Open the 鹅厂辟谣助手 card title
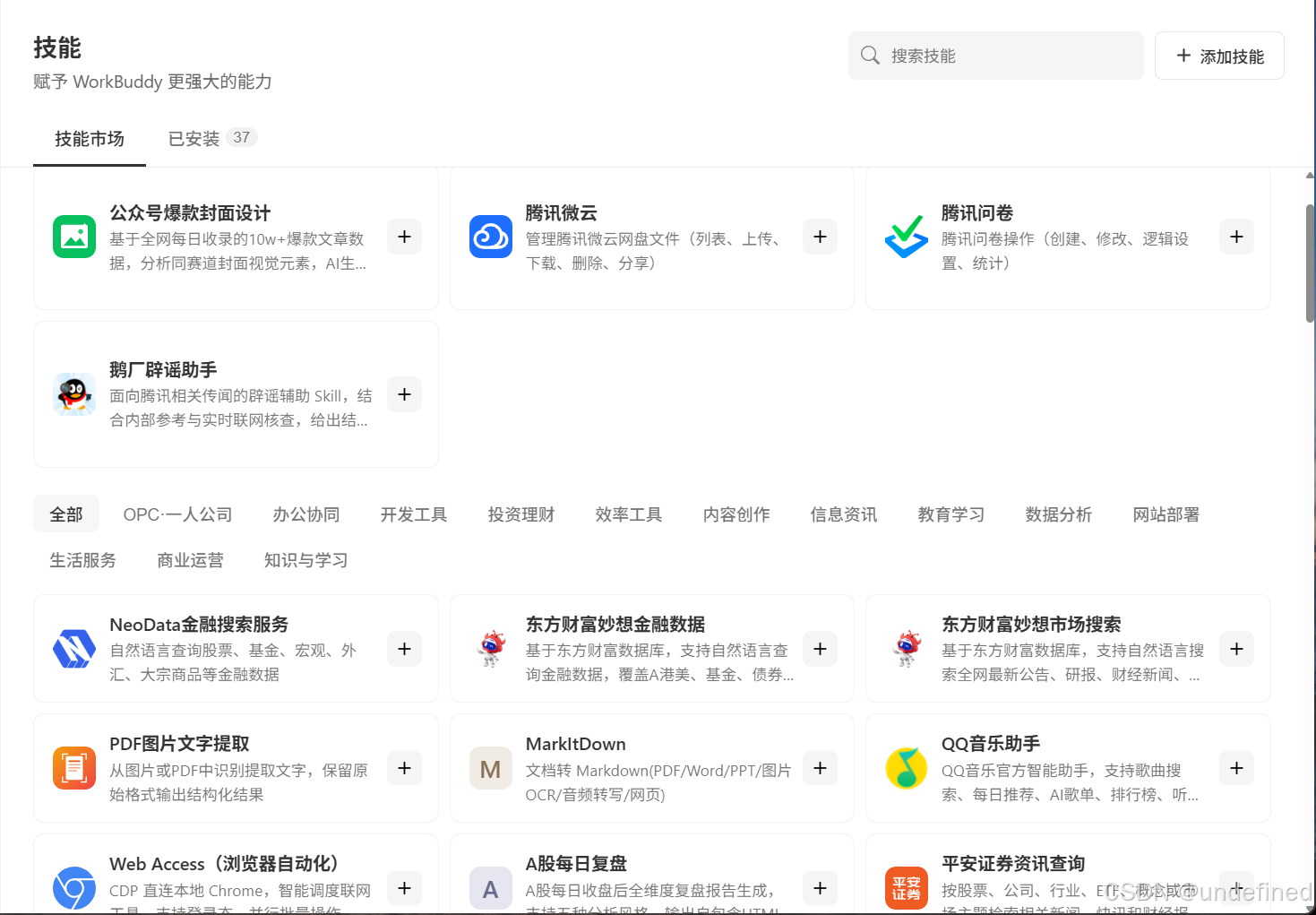This screenshot has width=1316, height=915. coord(163,370)
